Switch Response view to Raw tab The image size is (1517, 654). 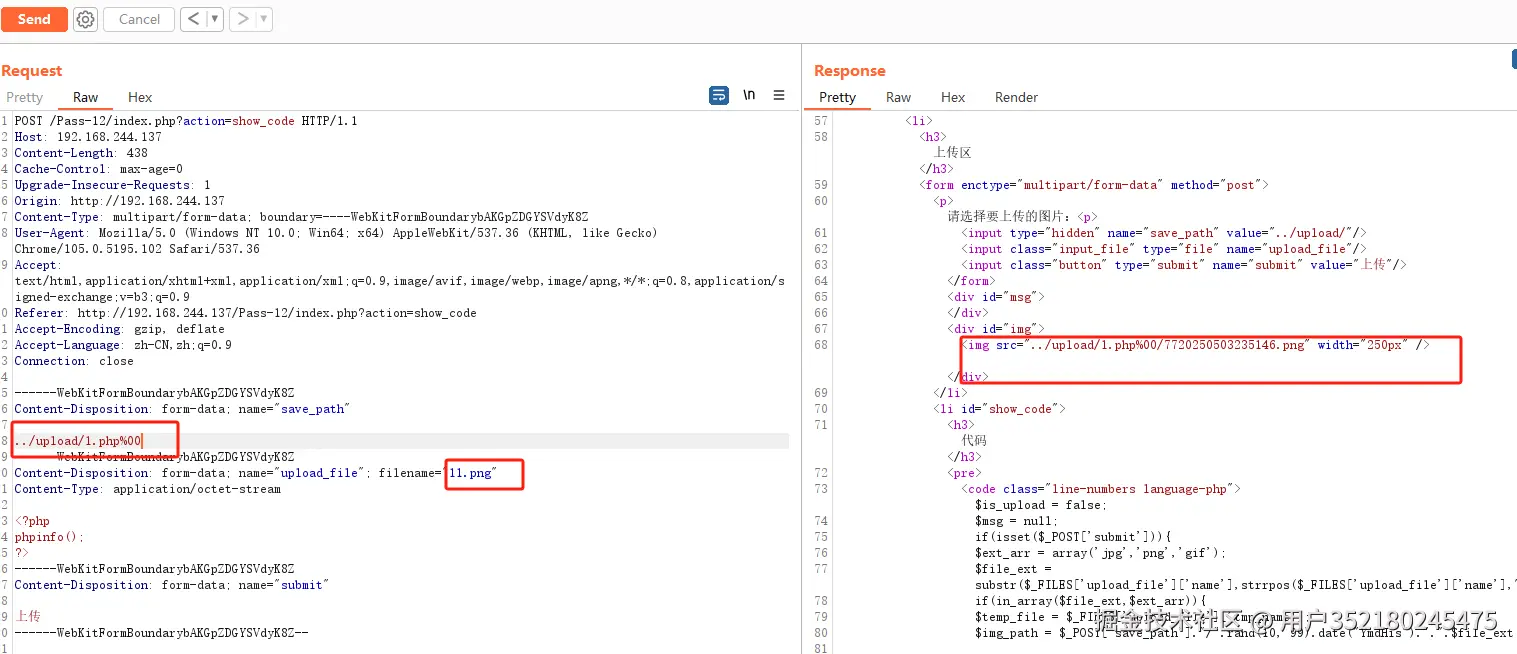point(899,97)
